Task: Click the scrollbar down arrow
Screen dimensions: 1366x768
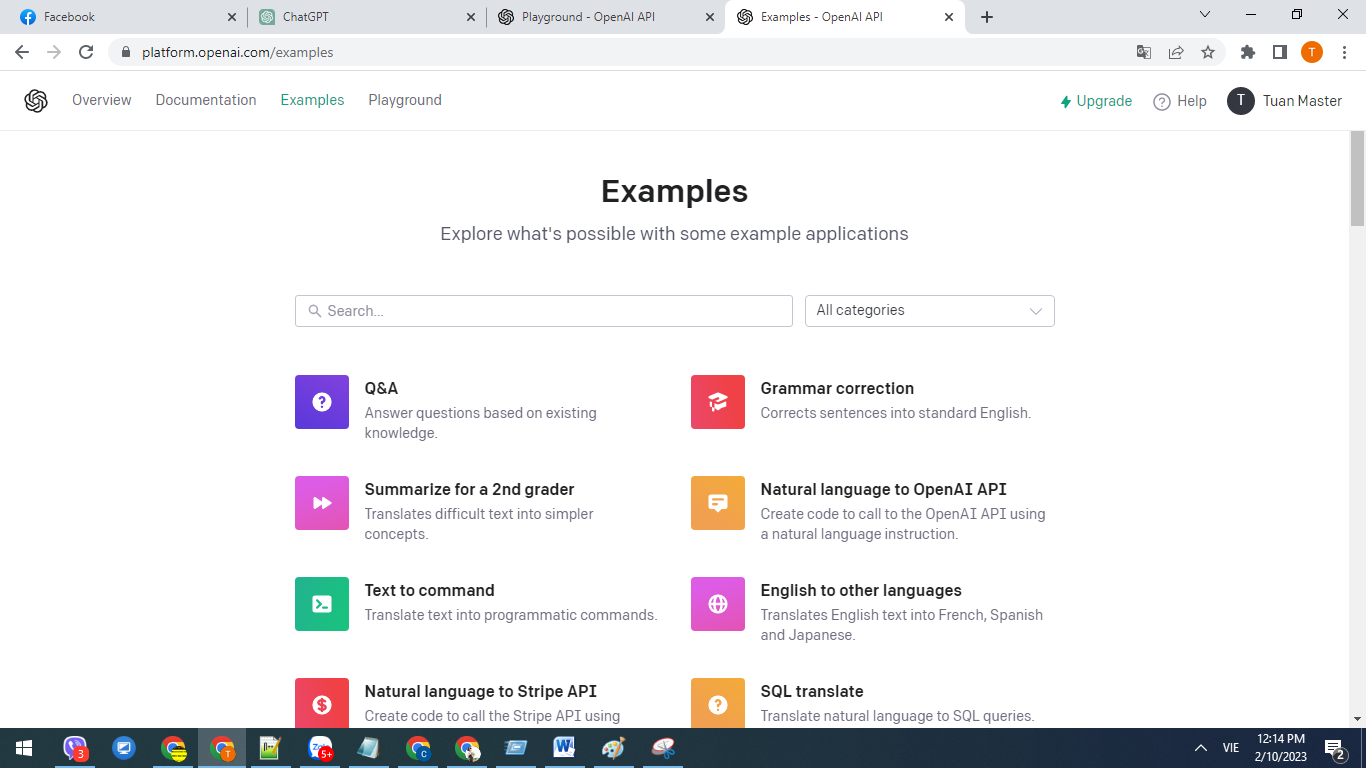Action: coord(1357,718)
